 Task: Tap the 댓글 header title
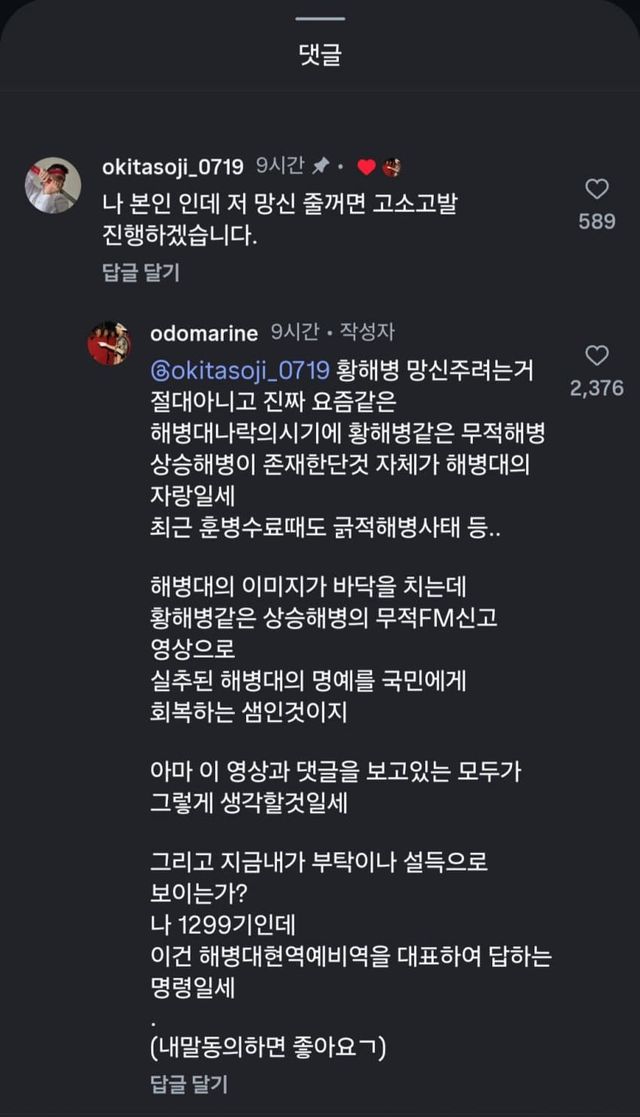[x=320, y=55]
